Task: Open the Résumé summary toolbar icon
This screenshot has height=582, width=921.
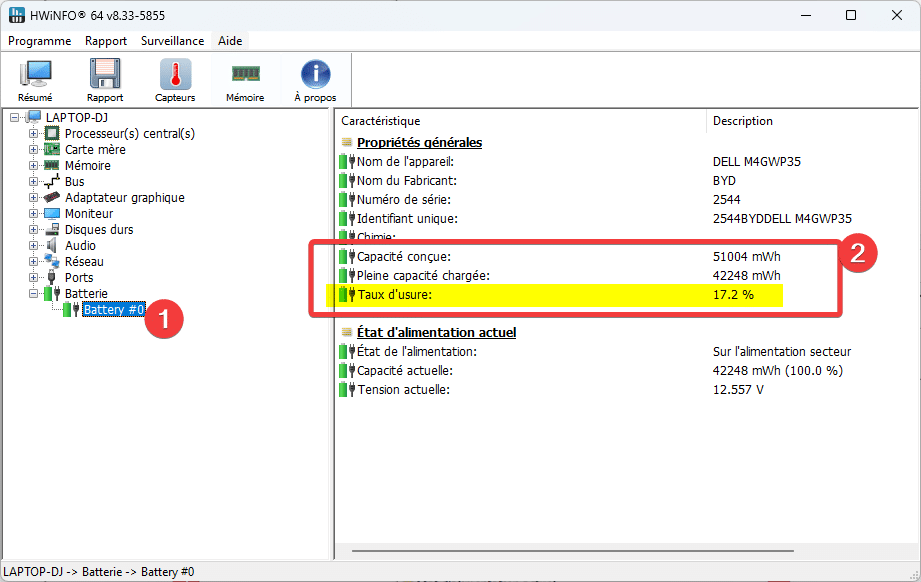Action: (35, 80)
